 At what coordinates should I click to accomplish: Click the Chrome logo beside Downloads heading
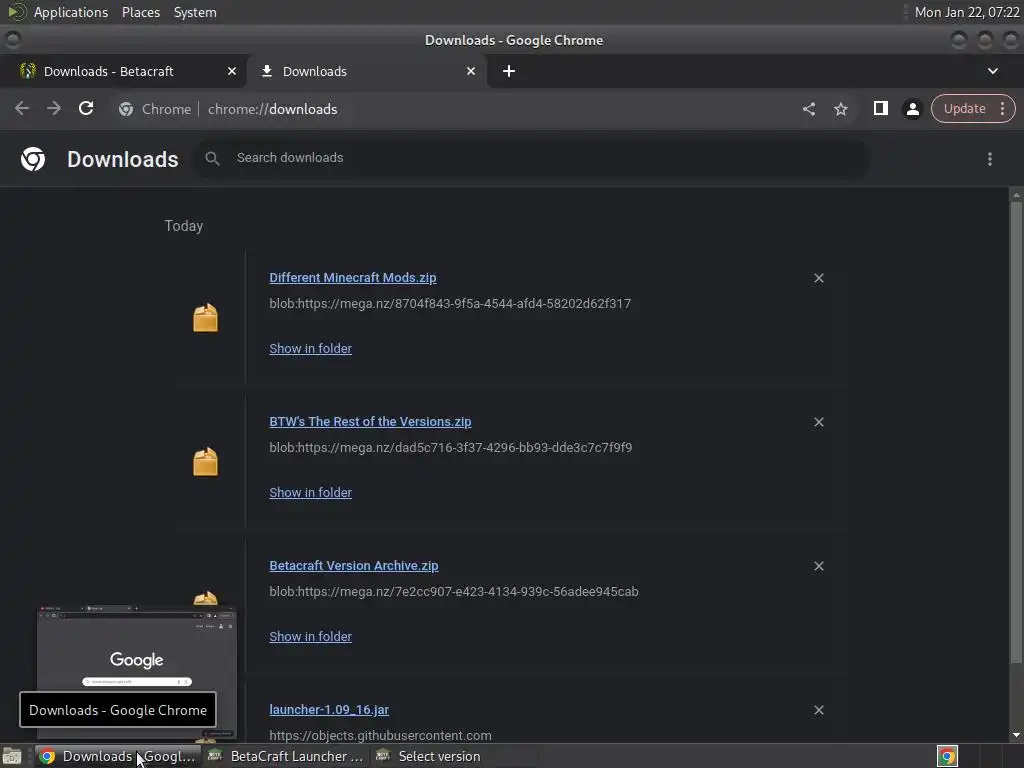coord(33,159)
